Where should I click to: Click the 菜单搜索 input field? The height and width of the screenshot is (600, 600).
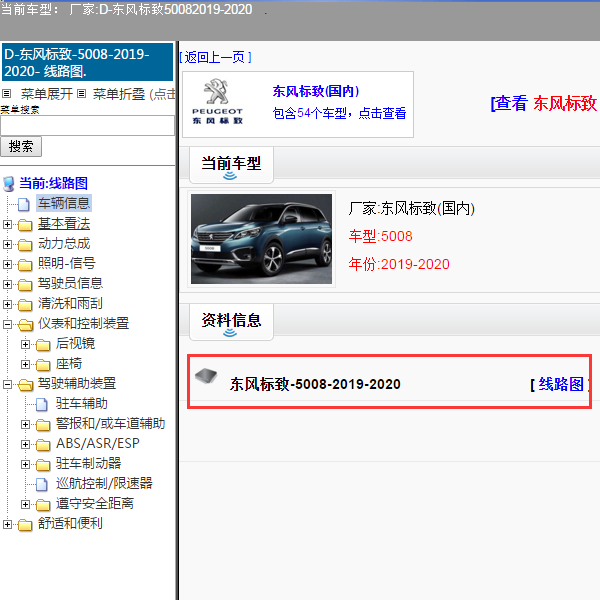(88, 126)
